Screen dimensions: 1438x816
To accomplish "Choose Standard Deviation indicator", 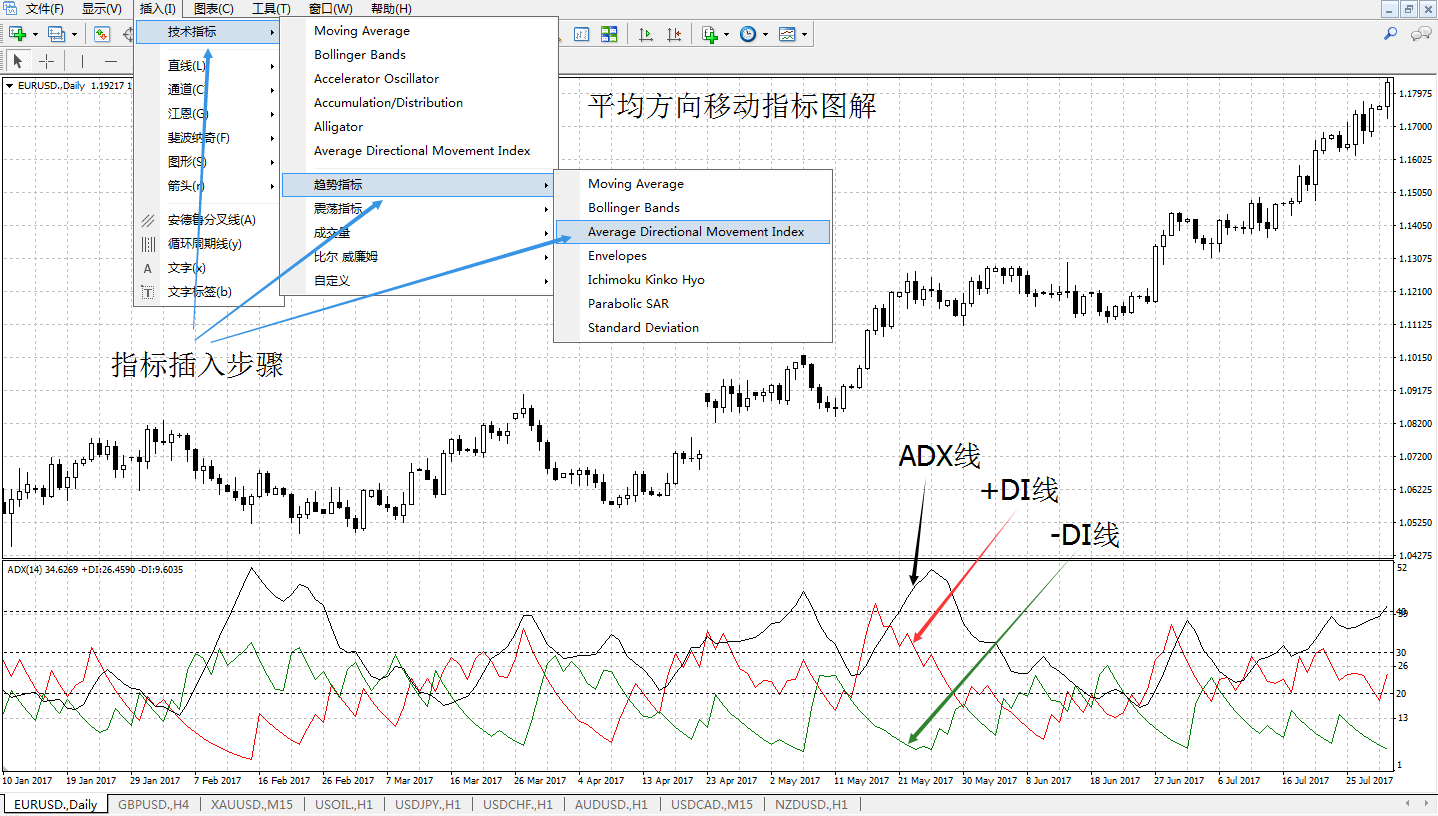I will (x=694, y=328).
